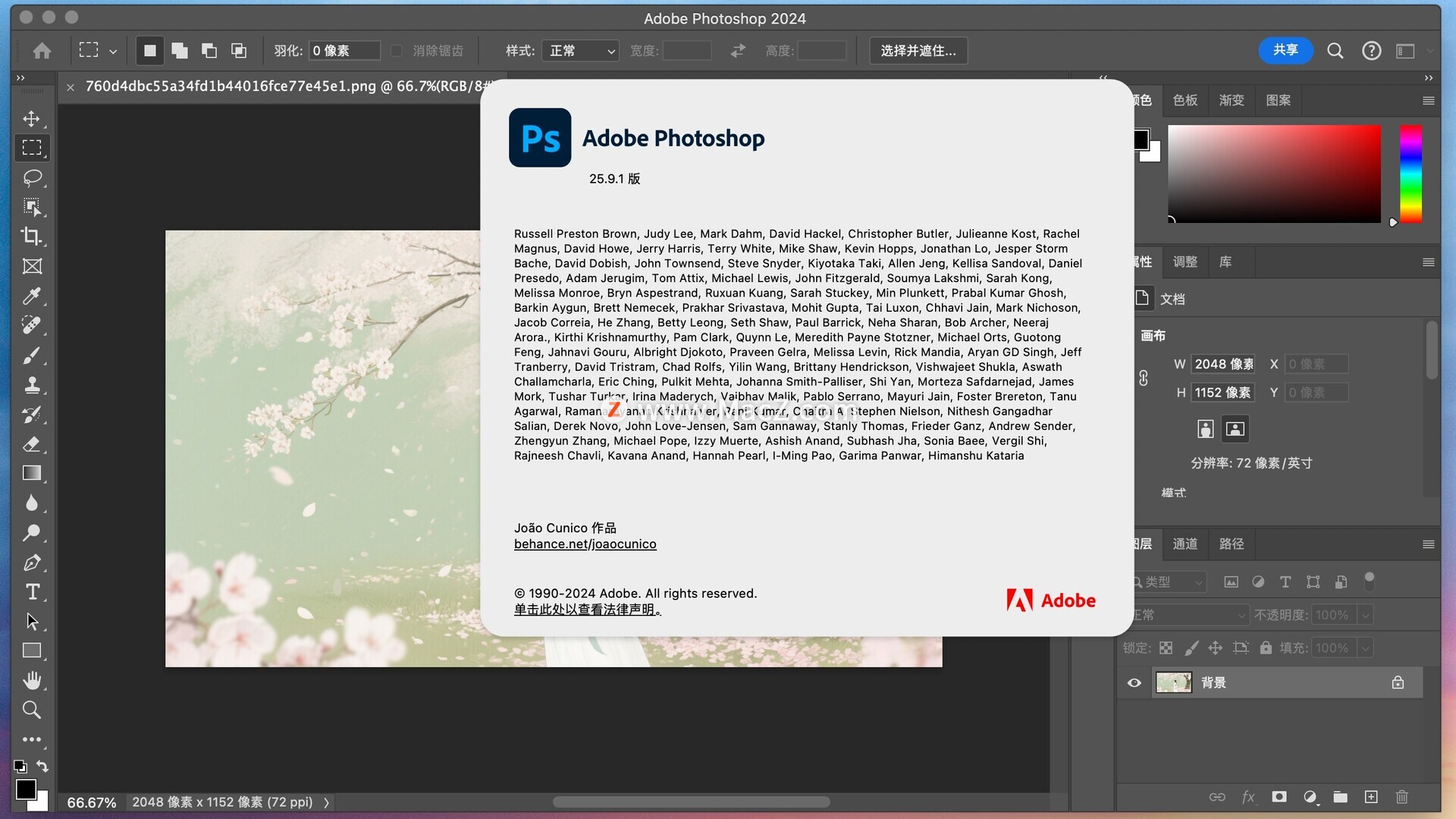Select the Crop tool
This screenshot has width=1456, height=819.
click(31, 237)
